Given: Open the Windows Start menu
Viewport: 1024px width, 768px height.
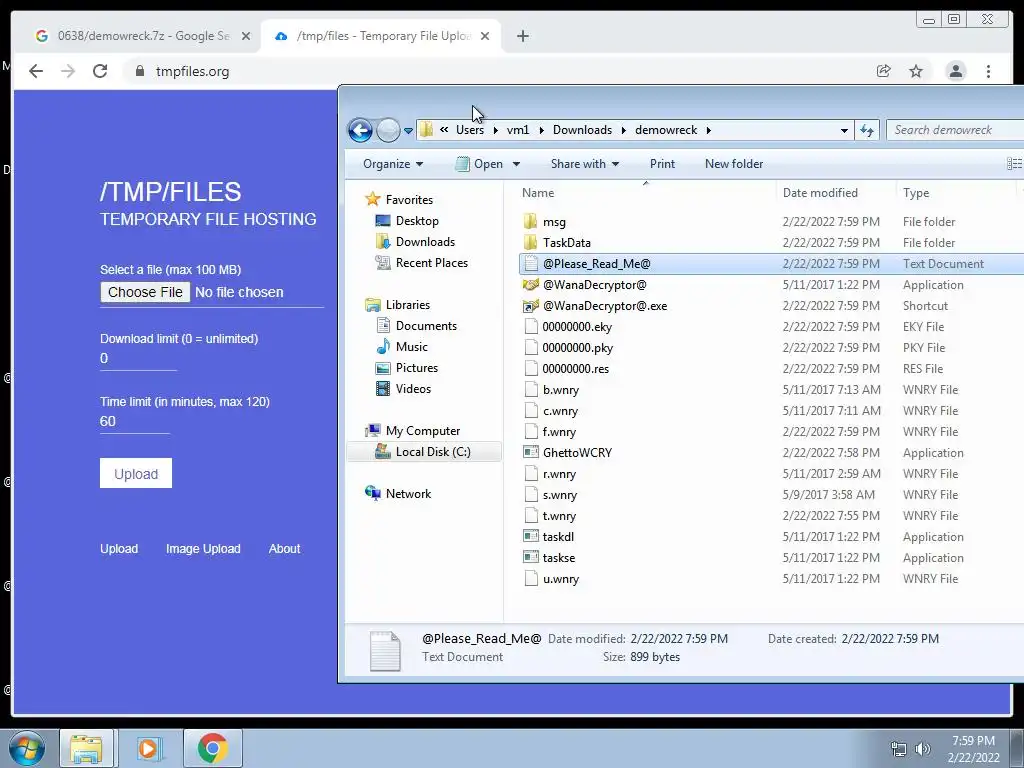Looking at the screenshot, I should 27,748.
